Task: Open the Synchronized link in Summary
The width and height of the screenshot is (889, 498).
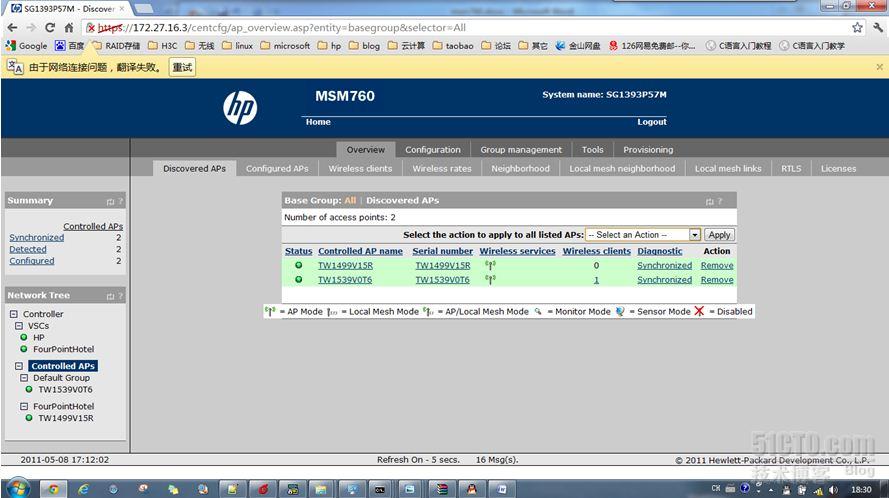Action: coord(36,237)
